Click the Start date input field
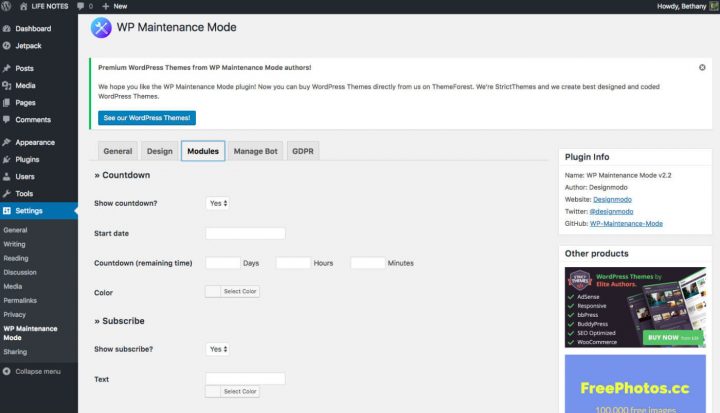Screen dimensions: 720x413 tap(245, 233)
